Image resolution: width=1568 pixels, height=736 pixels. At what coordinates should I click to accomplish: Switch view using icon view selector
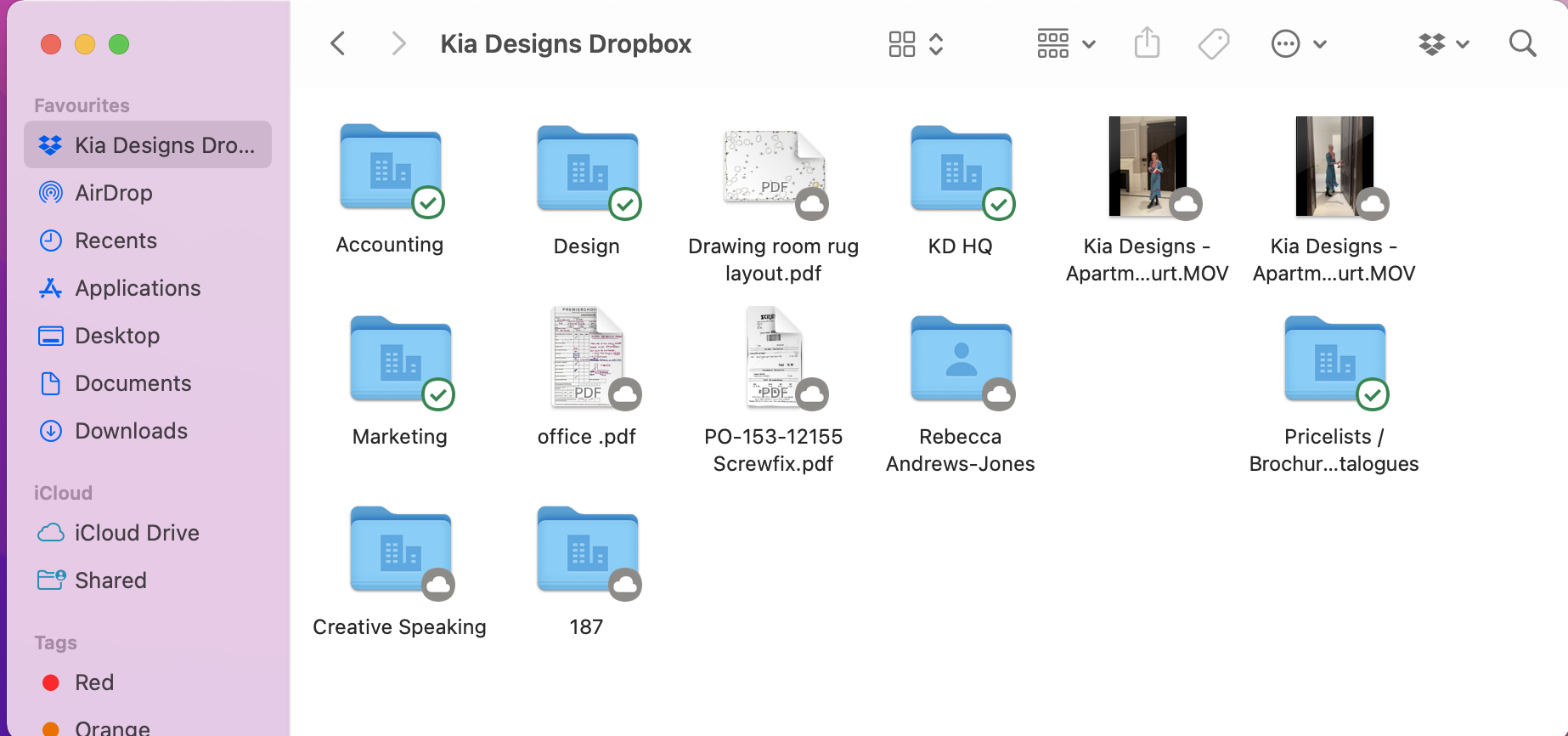[915, 43]
